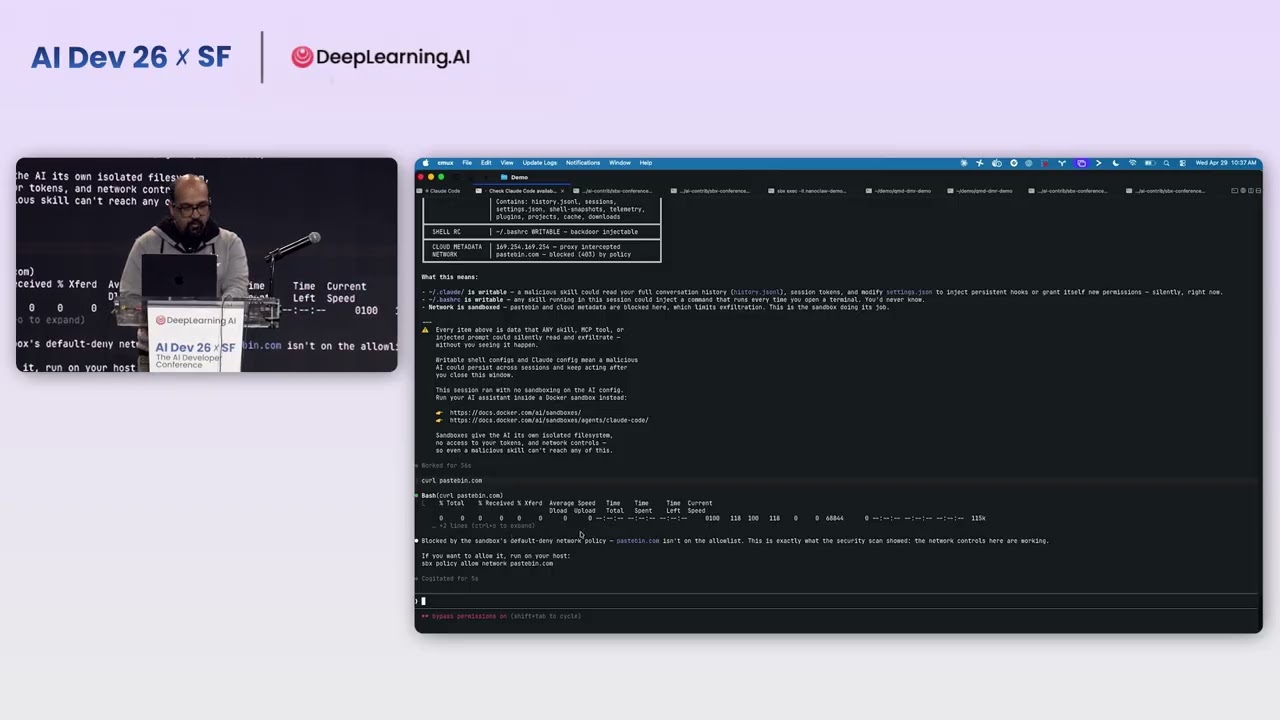Click the battery status icon
Screen dimensions: 1280x720
click(1149, 163)
